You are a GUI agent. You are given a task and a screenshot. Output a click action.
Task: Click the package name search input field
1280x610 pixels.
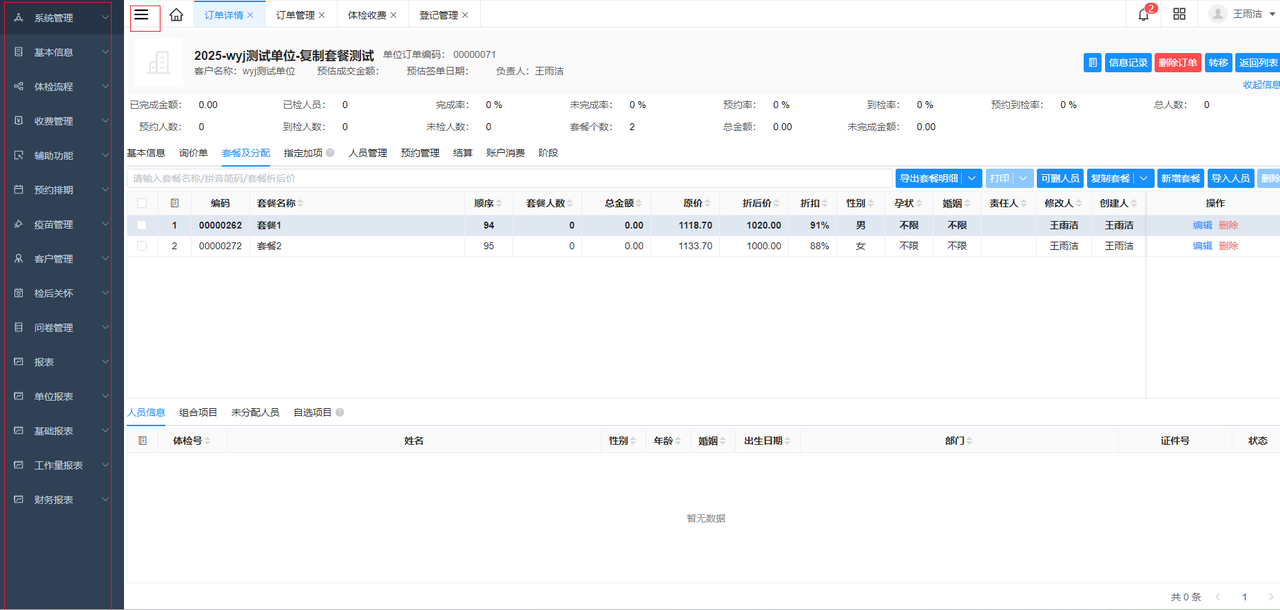tap(510, 178)
